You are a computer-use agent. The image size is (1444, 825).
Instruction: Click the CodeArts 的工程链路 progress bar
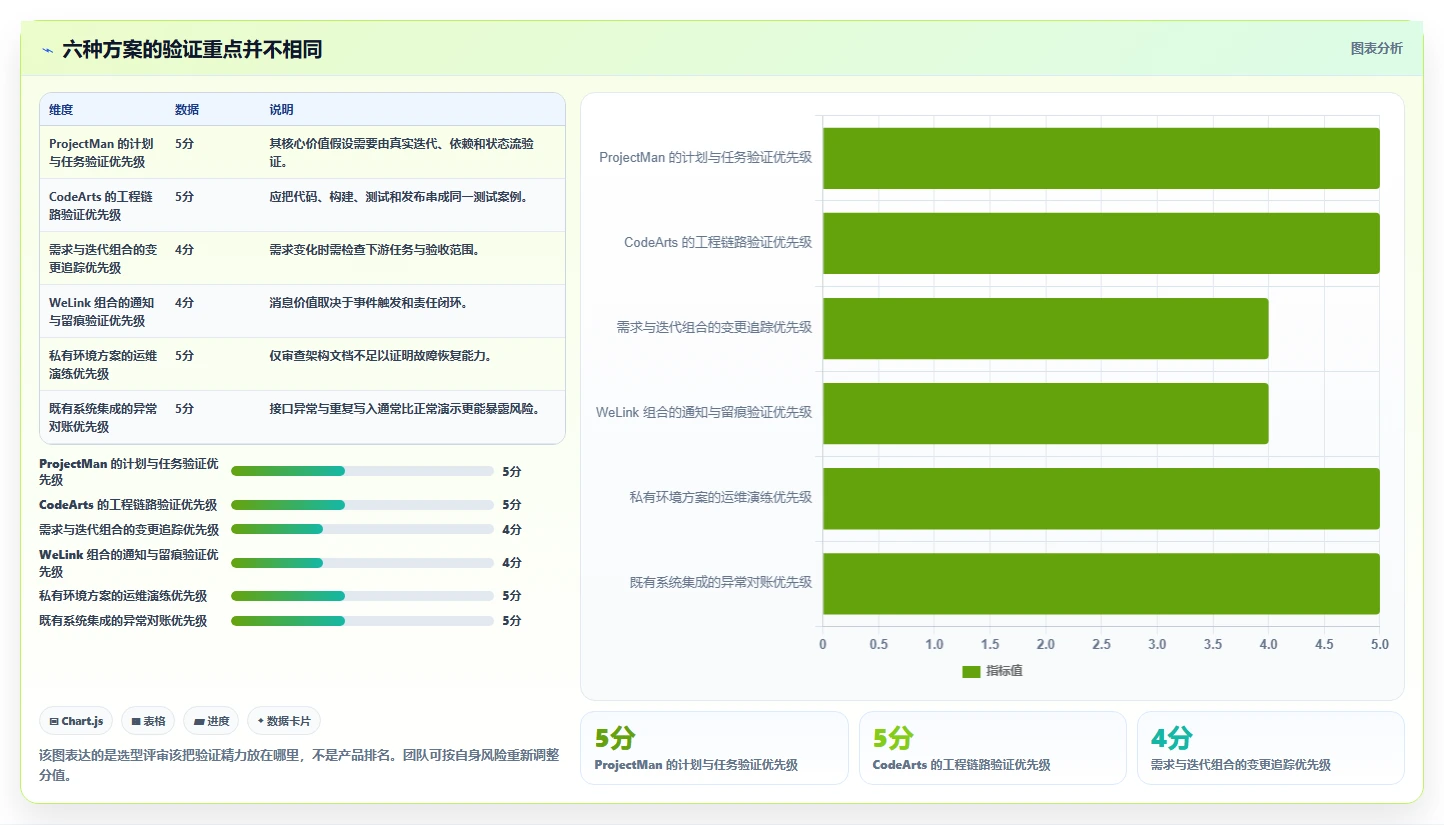point(362,505)
